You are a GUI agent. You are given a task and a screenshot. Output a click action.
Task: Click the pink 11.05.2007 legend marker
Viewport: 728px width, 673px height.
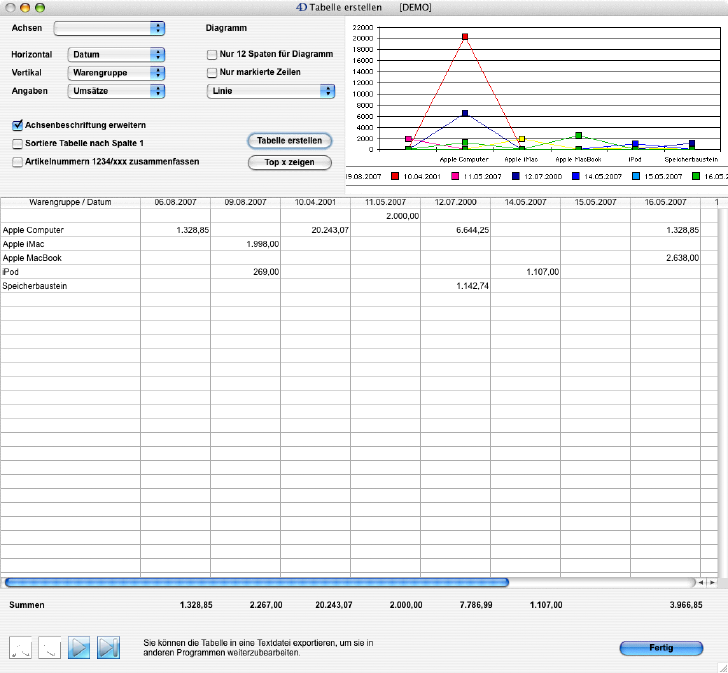tap(453, 176)
